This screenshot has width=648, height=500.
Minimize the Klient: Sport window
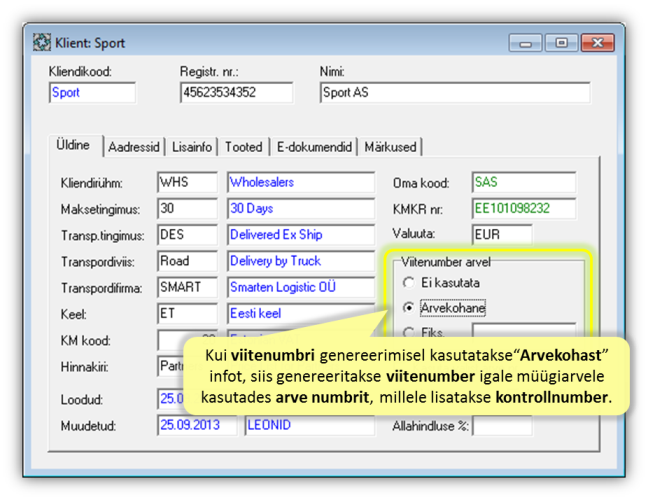tap(525, 43)
